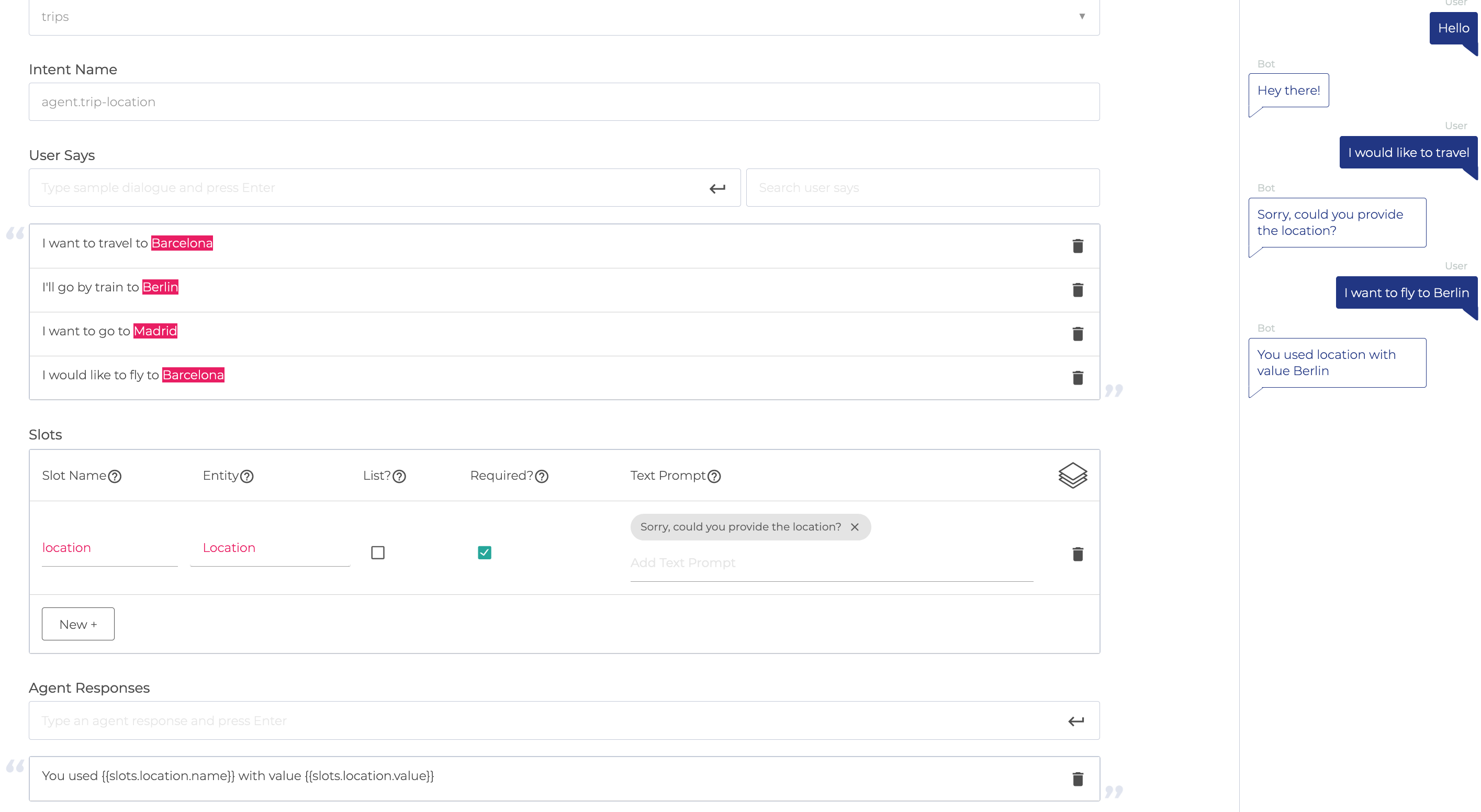Delete 'I want to travel to Barcelona' utterance
This screenshot has width=1481, height=812.
tap(1078, 246)
